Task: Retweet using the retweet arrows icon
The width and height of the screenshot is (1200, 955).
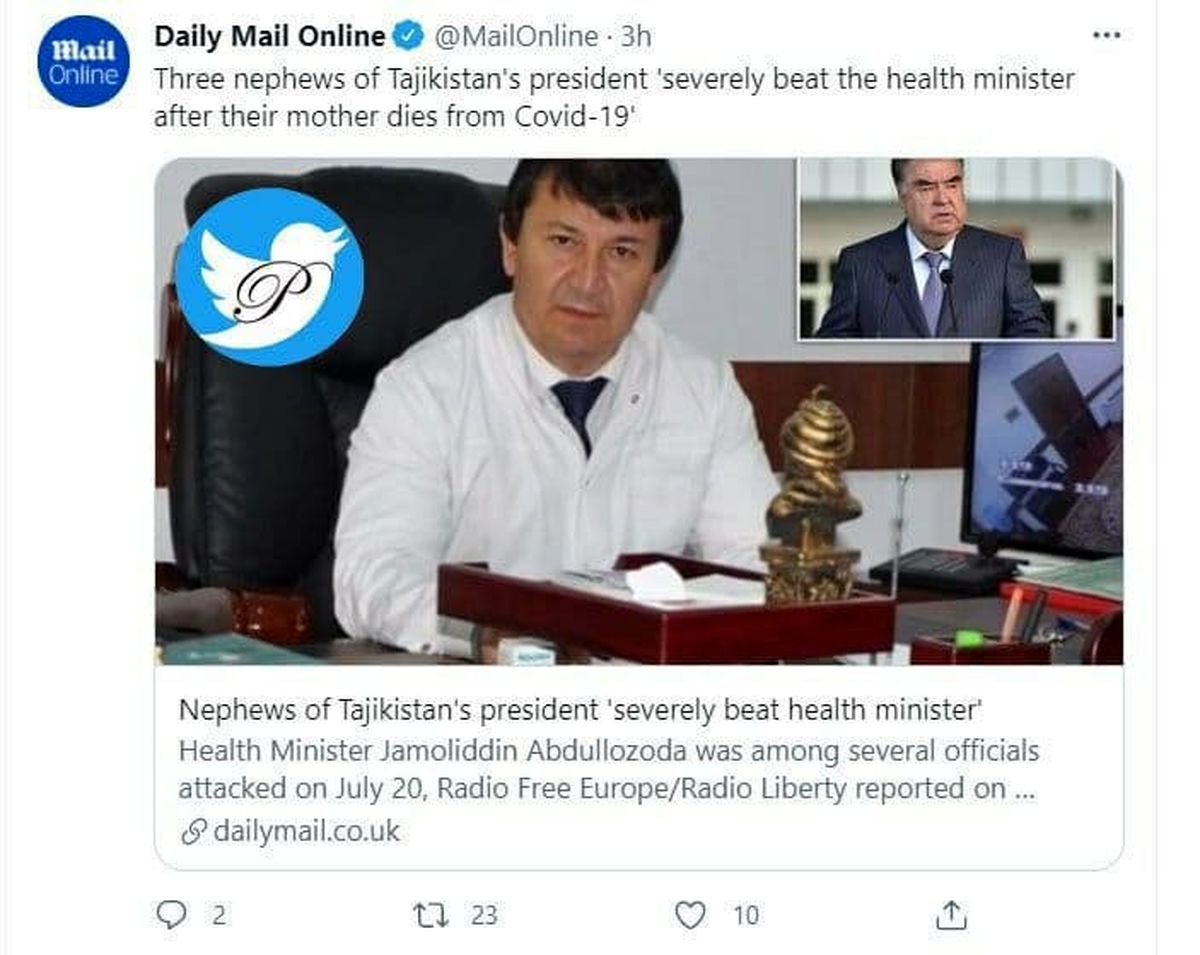Action: click(x=432, y=914)
